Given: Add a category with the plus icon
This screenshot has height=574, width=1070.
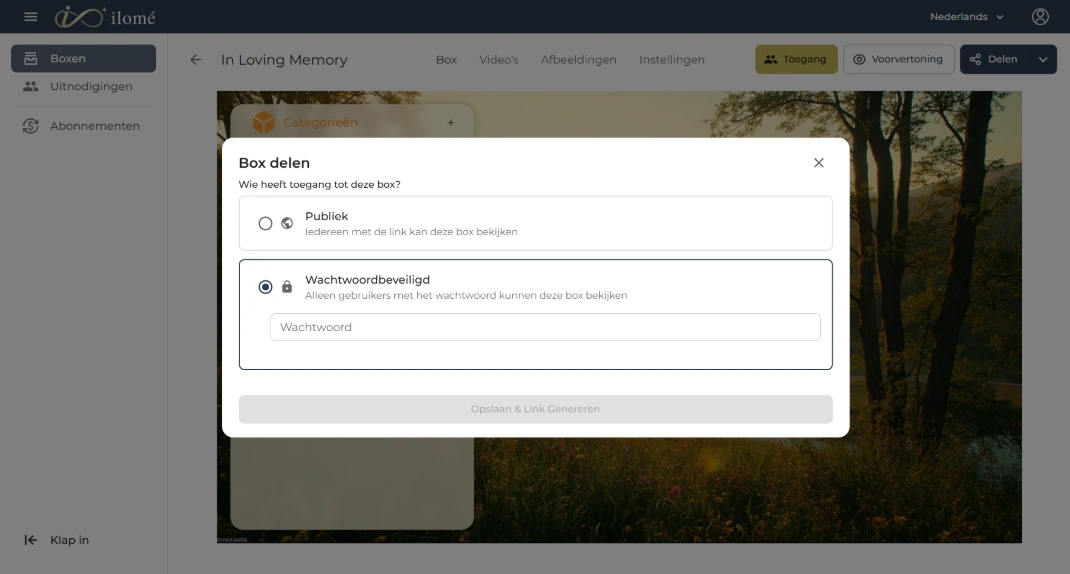Looking at the screenshot, I should [450, 123].
